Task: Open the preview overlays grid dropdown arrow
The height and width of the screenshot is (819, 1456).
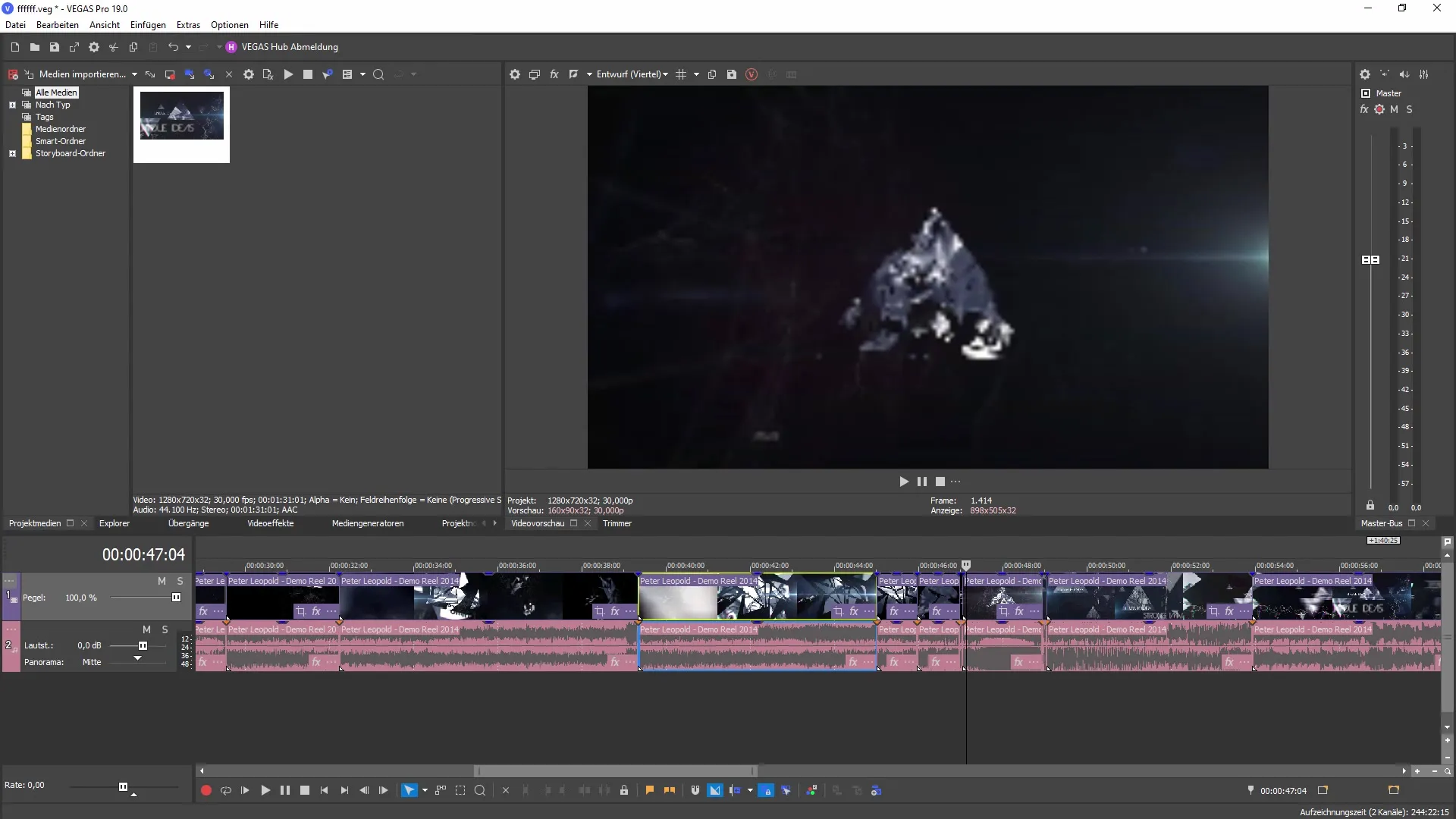Action: (x=696, y=74)
